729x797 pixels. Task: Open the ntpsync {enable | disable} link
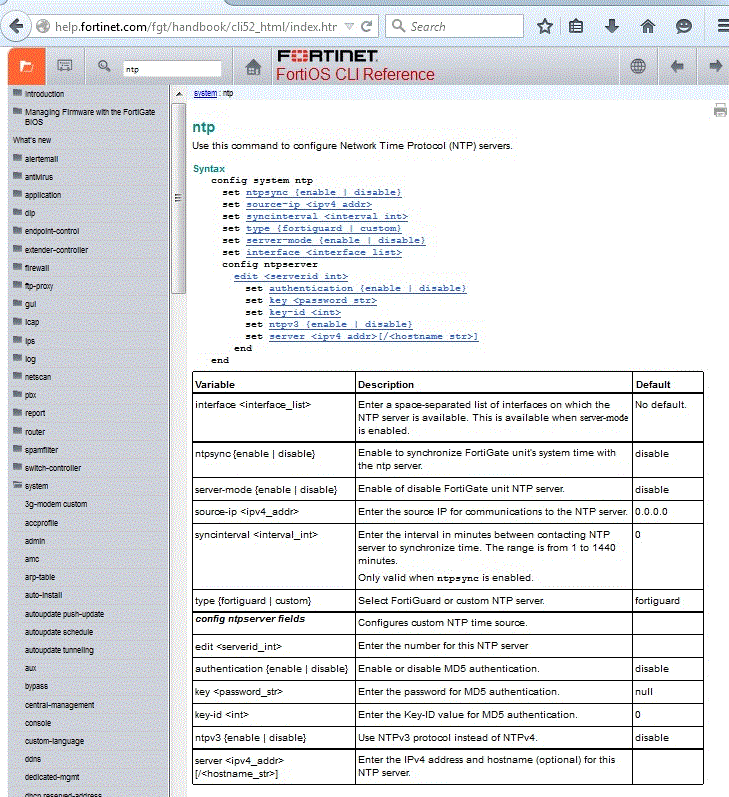click(323, 192)
